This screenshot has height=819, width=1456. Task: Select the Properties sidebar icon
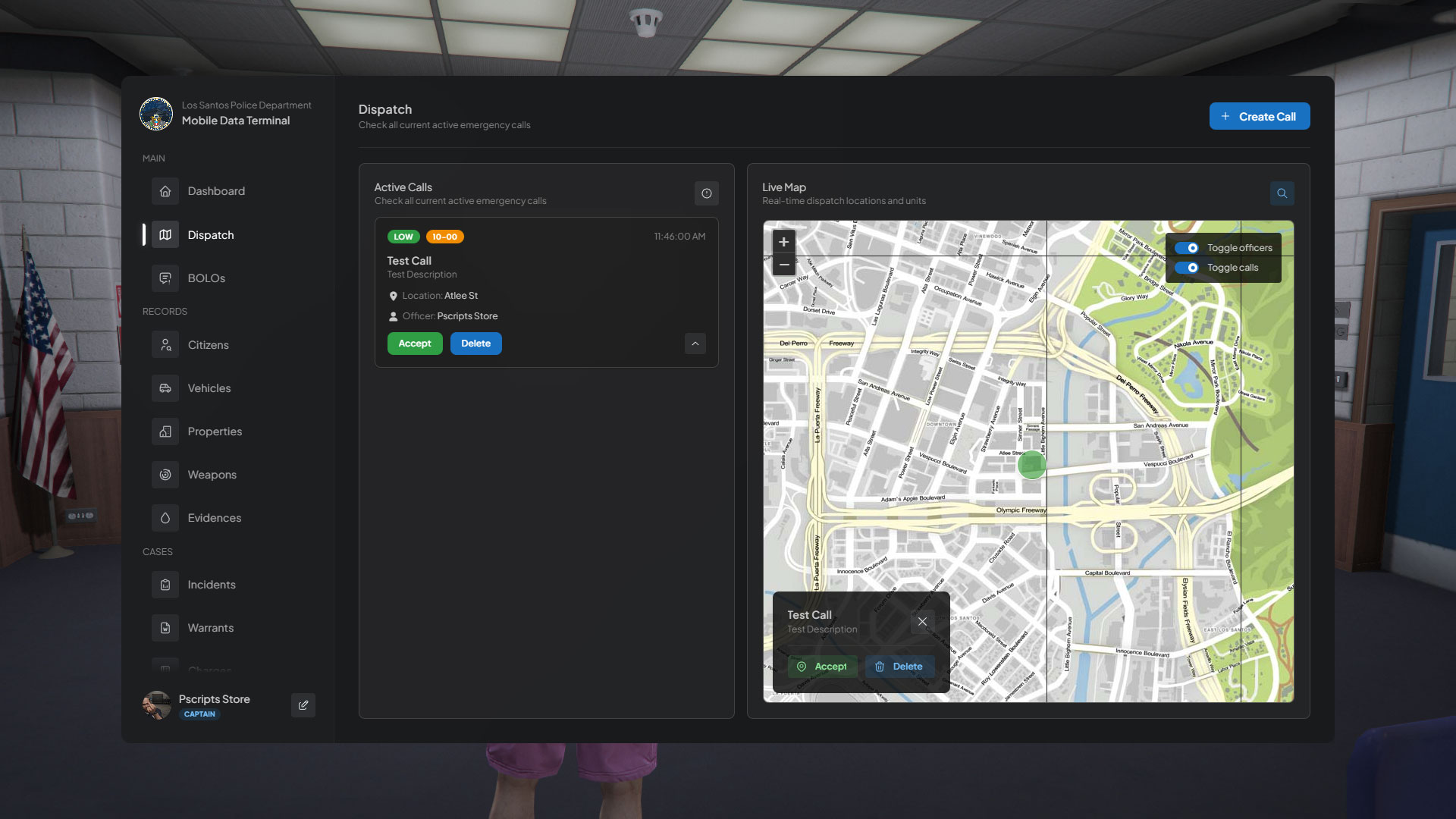[165, 431]
